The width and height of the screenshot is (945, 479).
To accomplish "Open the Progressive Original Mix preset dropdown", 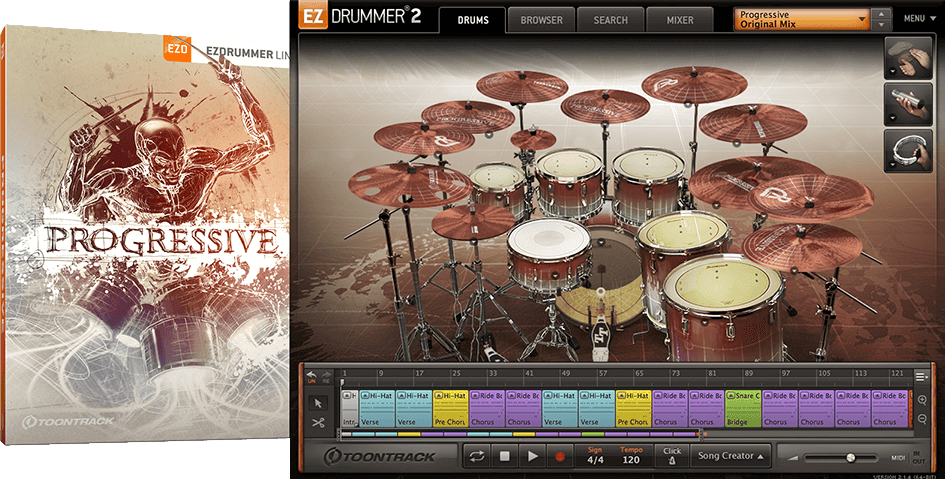I will pos(802,19).
